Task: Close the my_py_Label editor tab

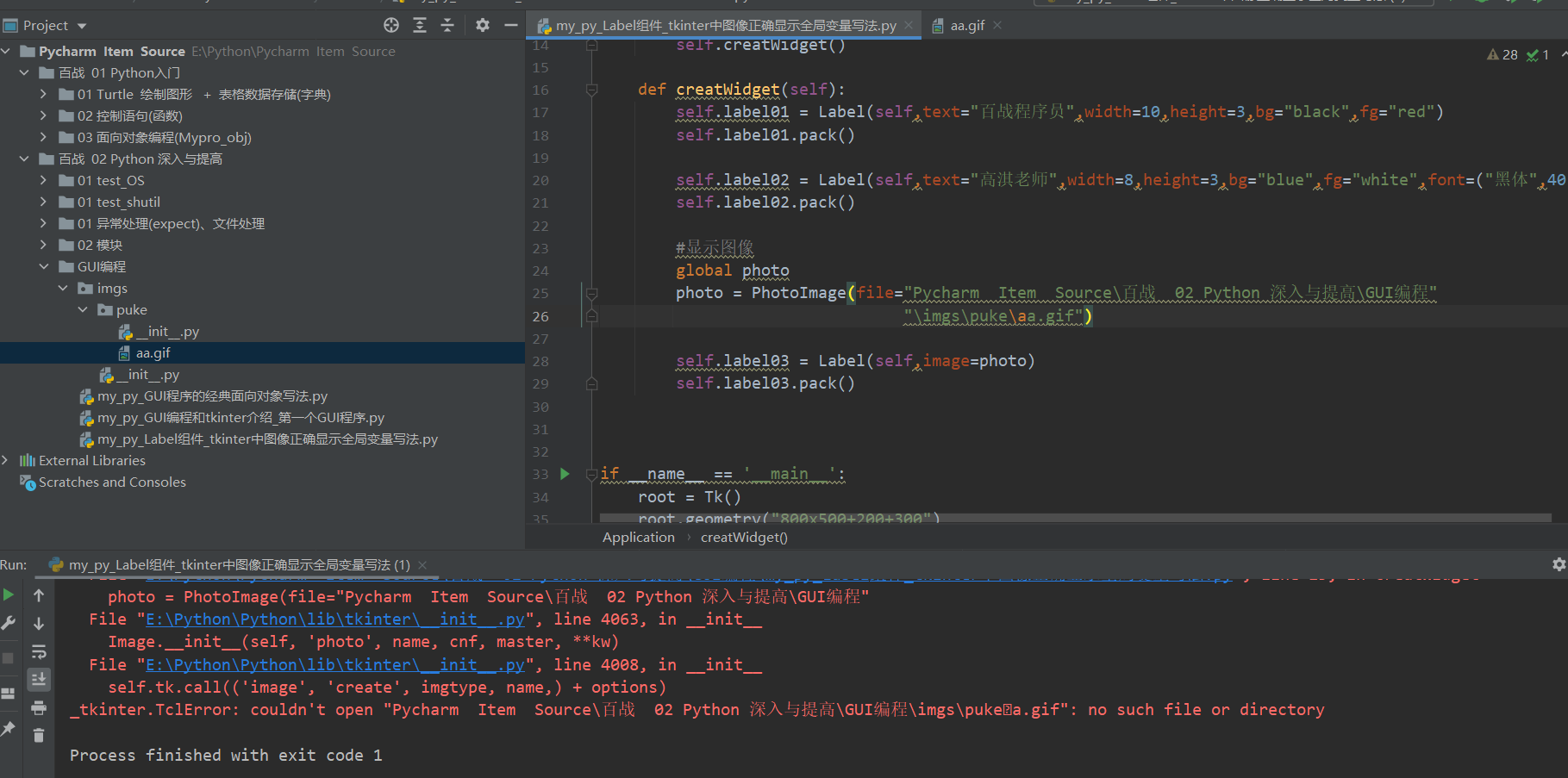Action: (909, 26)
